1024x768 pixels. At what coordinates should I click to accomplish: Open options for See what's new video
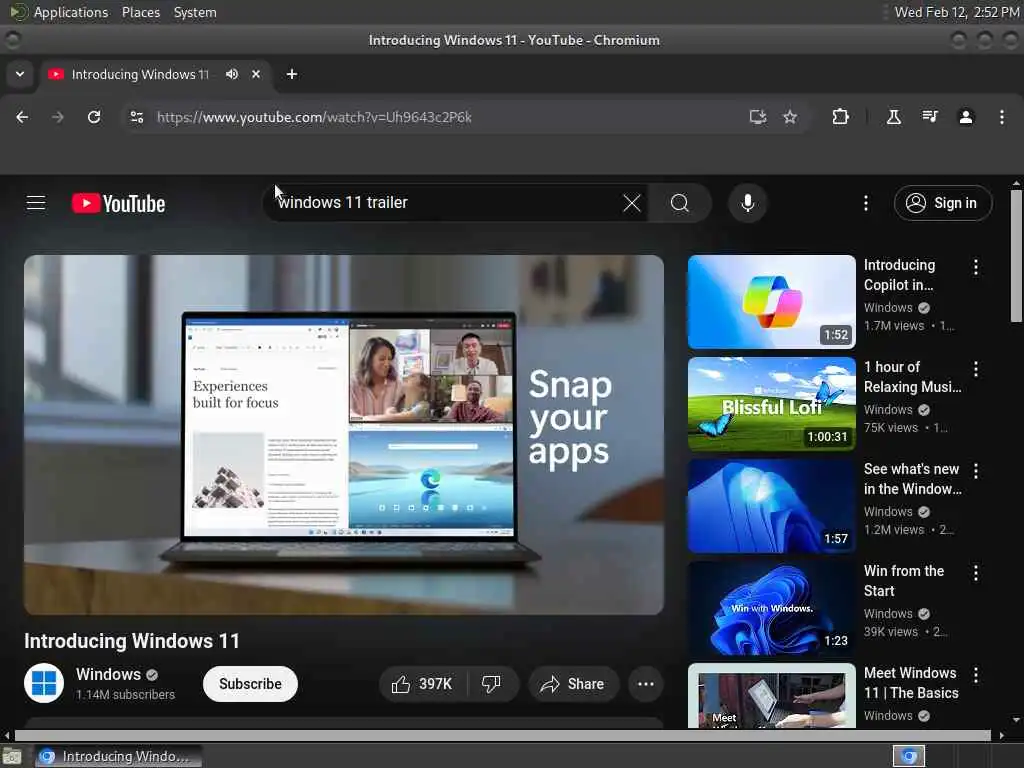pyautogui.click(x=976, y=471)
